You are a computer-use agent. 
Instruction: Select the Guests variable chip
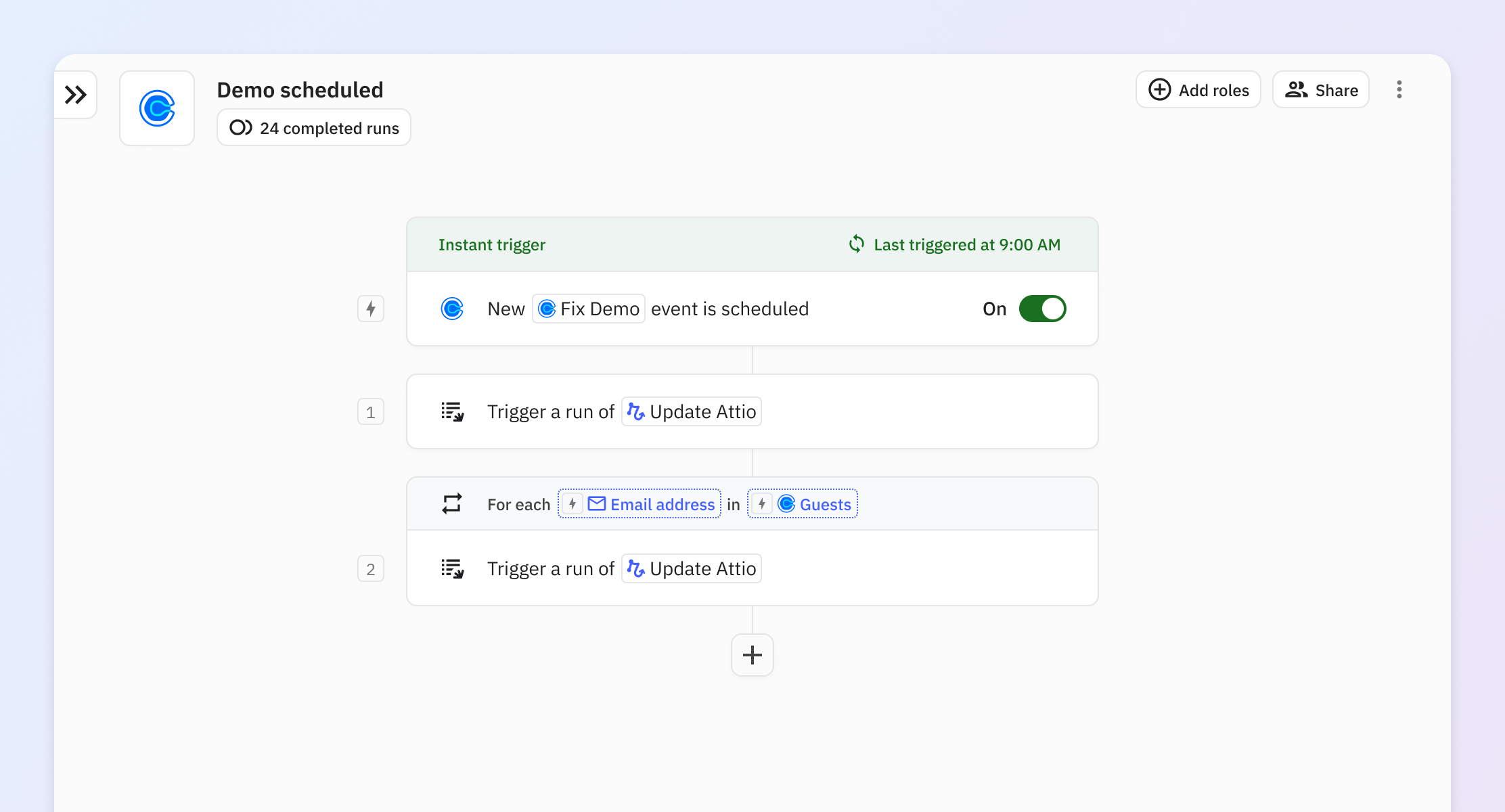[803, 504]
